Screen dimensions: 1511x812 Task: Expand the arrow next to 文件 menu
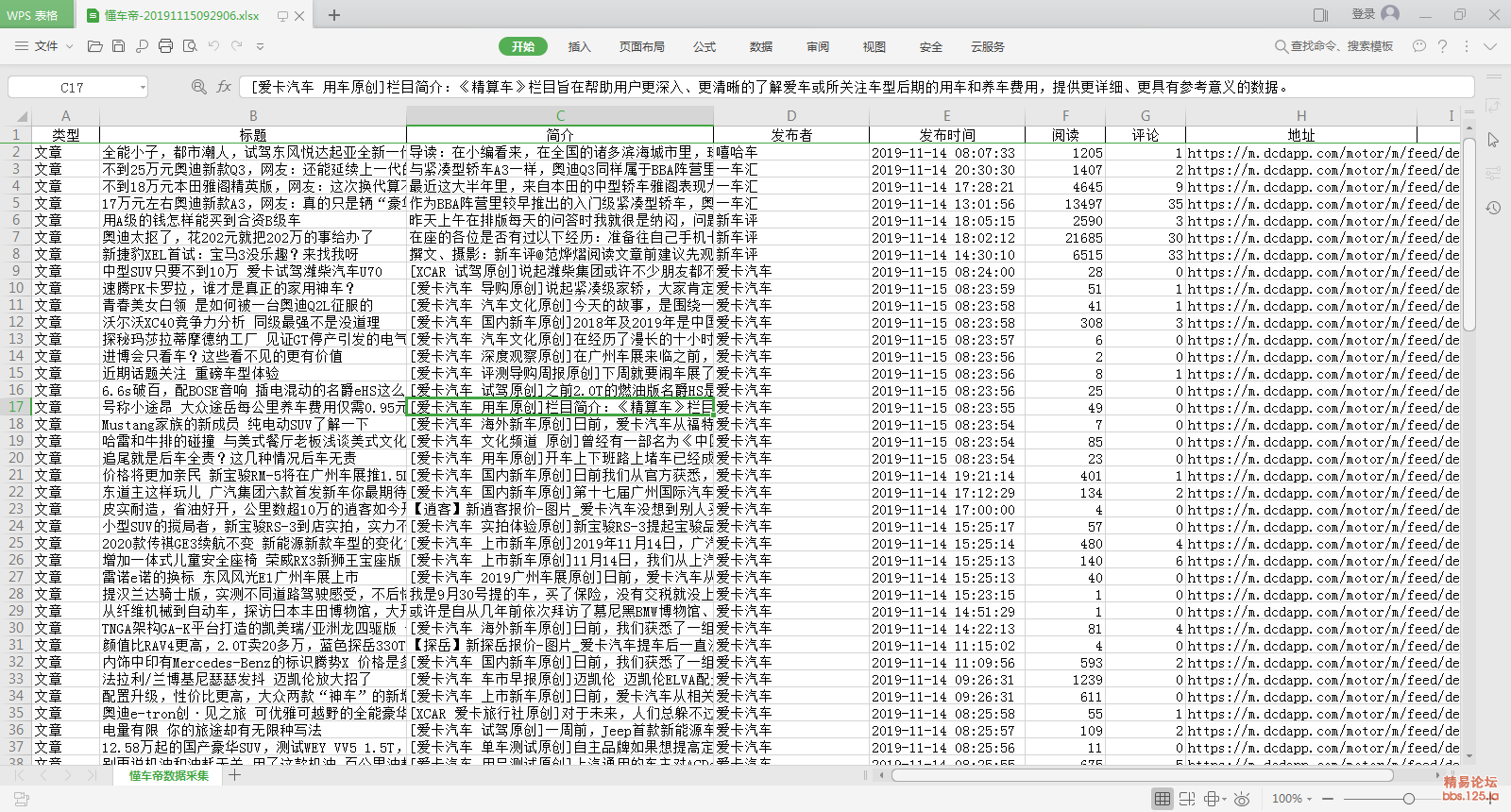[68, 46]
